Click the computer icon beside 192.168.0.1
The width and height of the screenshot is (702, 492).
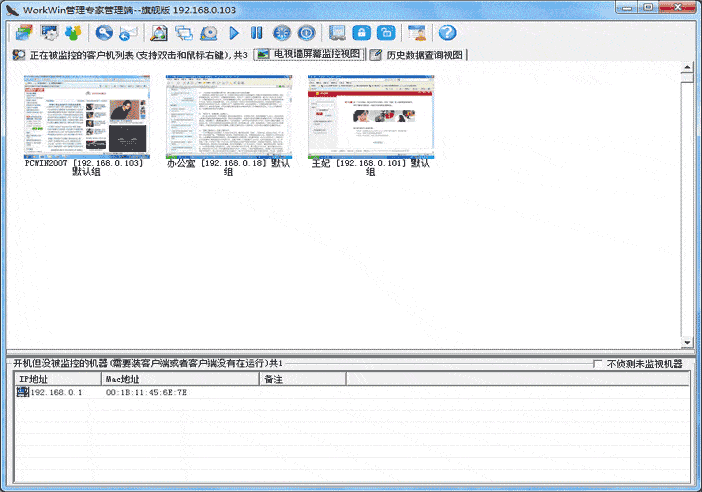[x=22, y=392]
